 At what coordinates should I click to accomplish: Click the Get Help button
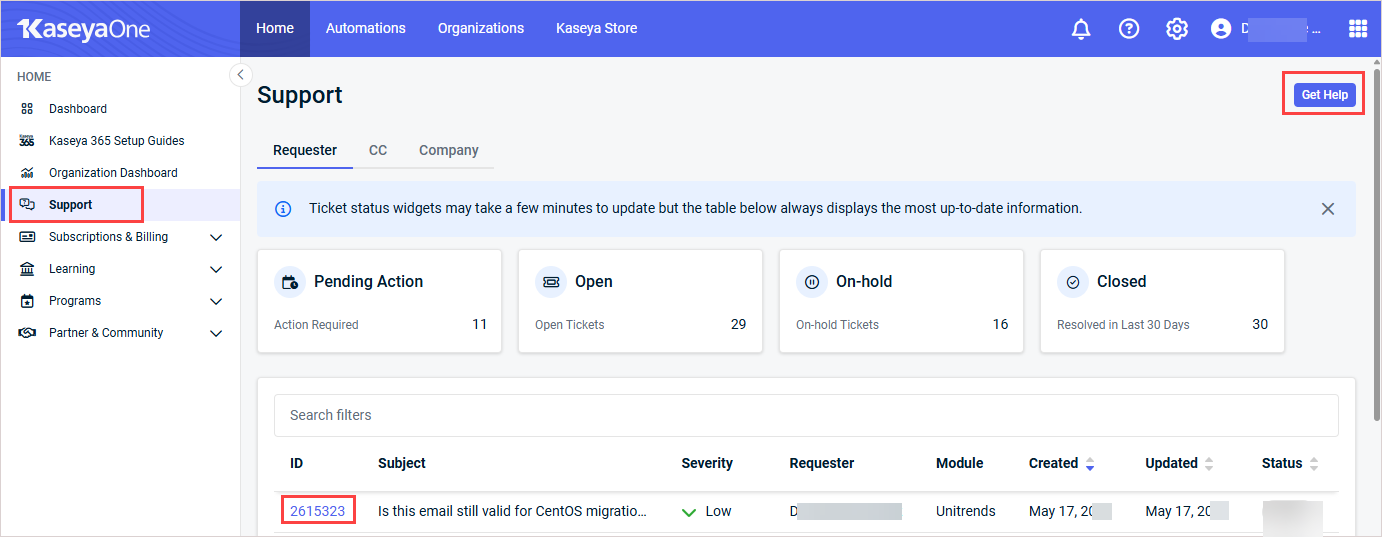coord(1324,95)
